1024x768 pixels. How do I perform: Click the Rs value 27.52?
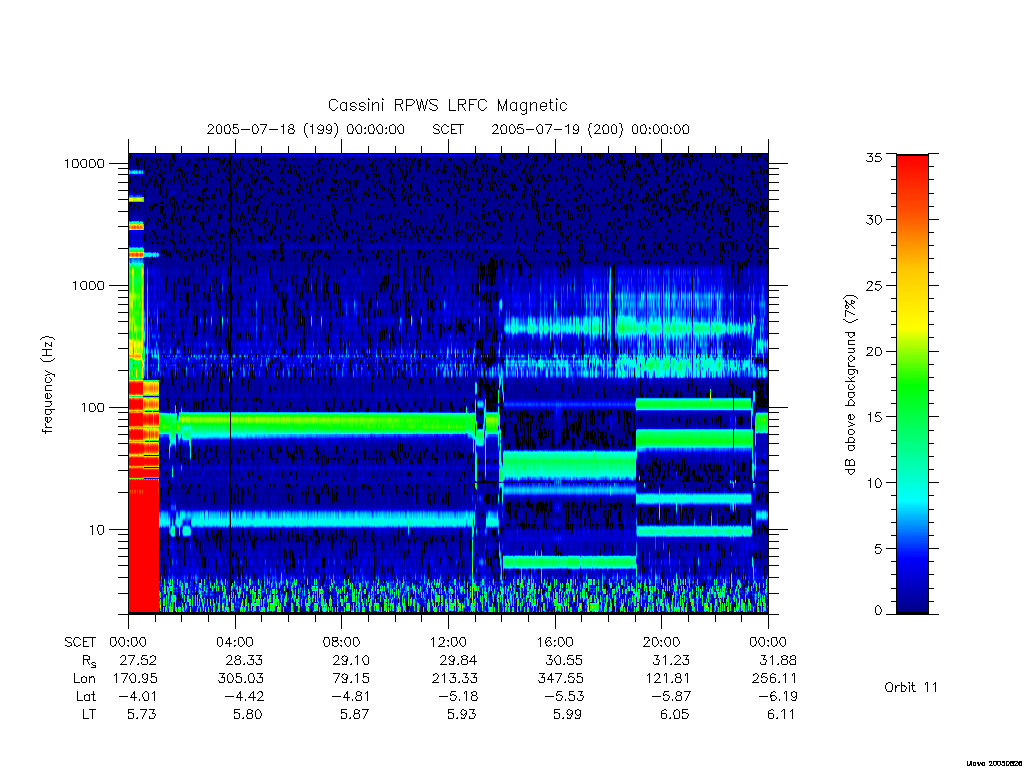[138, 660]
